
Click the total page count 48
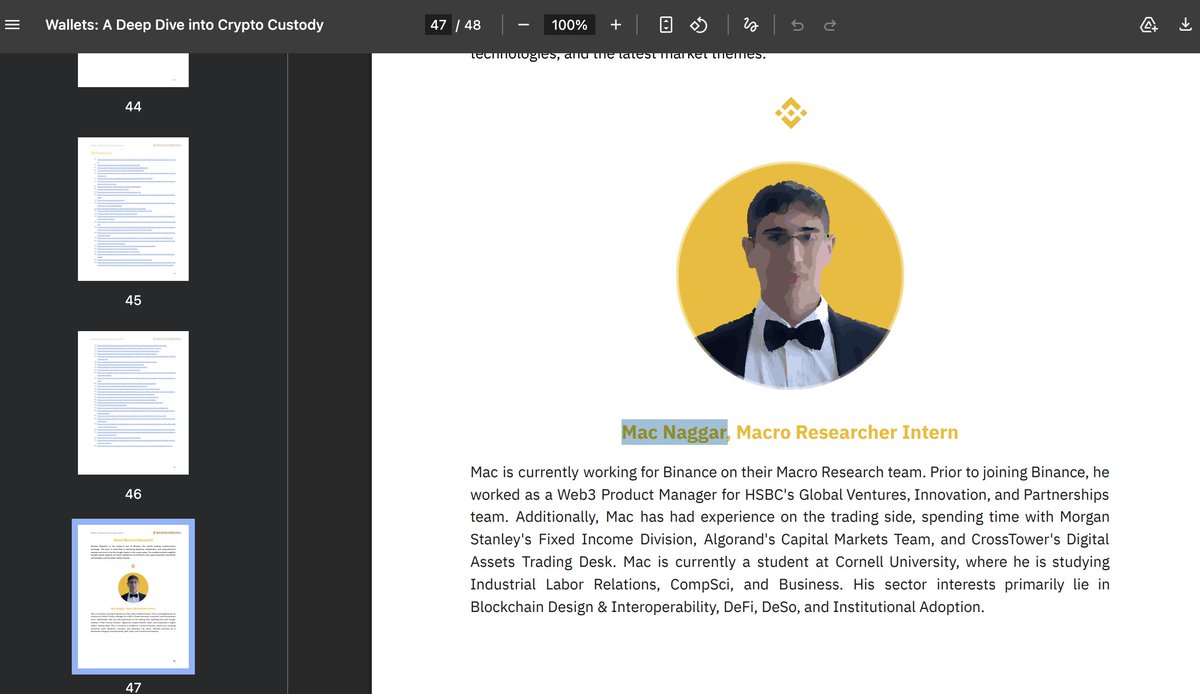tap(471, 24)
